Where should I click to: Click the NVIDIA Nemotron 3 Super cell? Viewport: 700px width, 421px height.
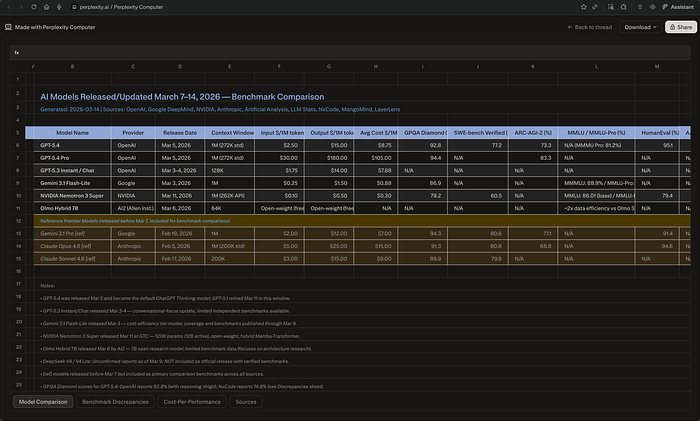72,196
